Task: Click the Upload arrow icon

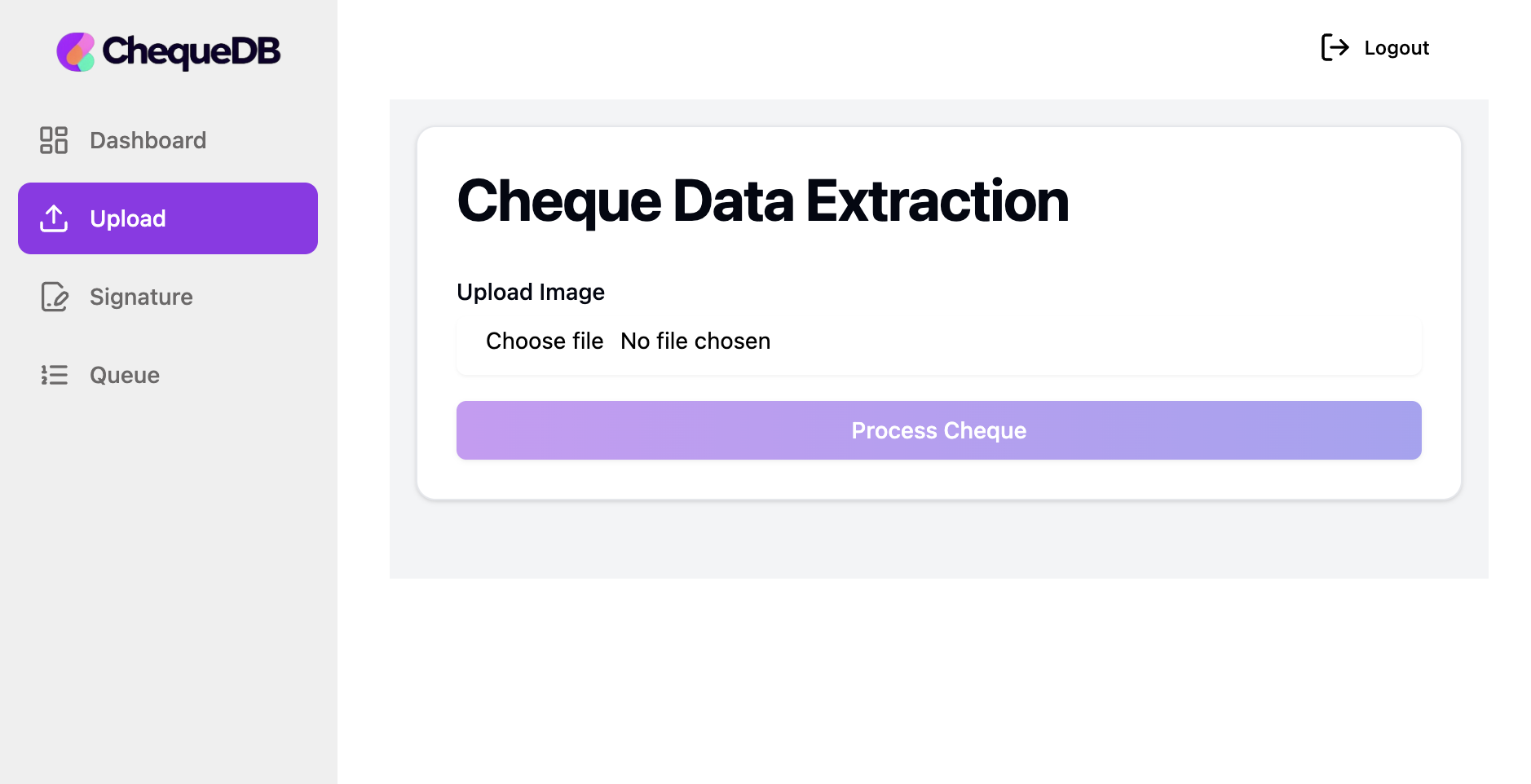Action: point(54,218)
